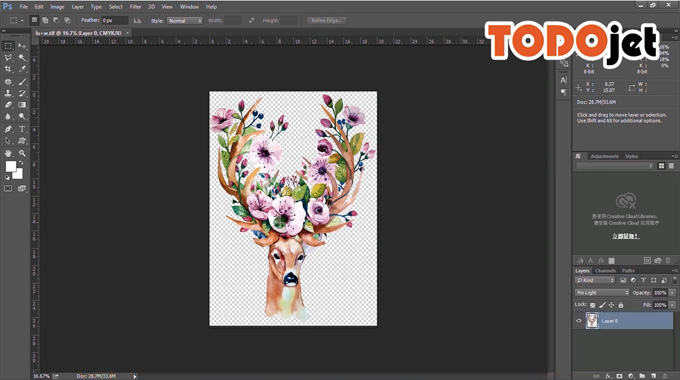Select the Zoom tool in toolbox
The height and width of the screenshot is (380, 680).
pyautogui.click(x=22, y=153)
